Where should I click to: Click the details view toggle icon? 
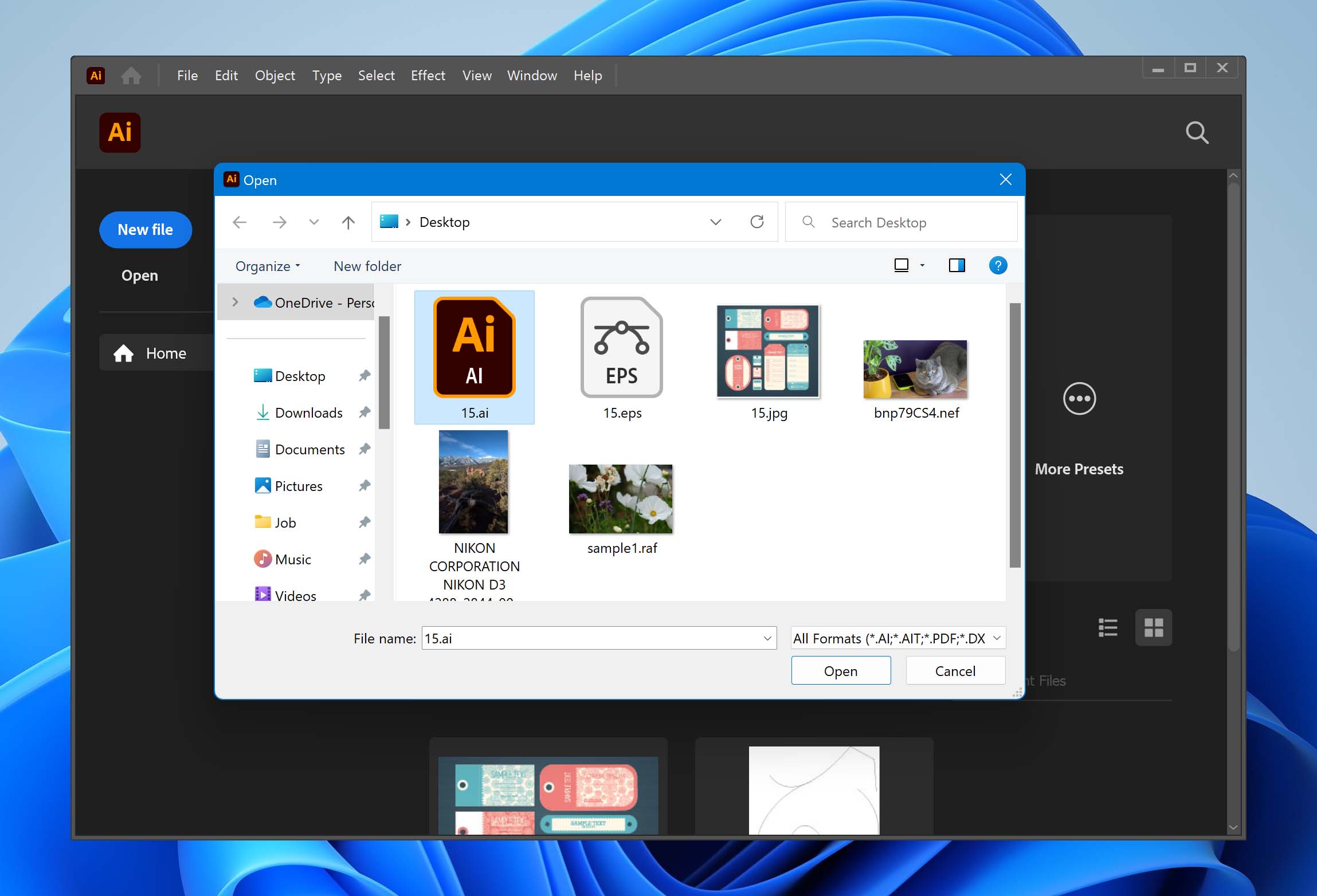tap(957, 265)
